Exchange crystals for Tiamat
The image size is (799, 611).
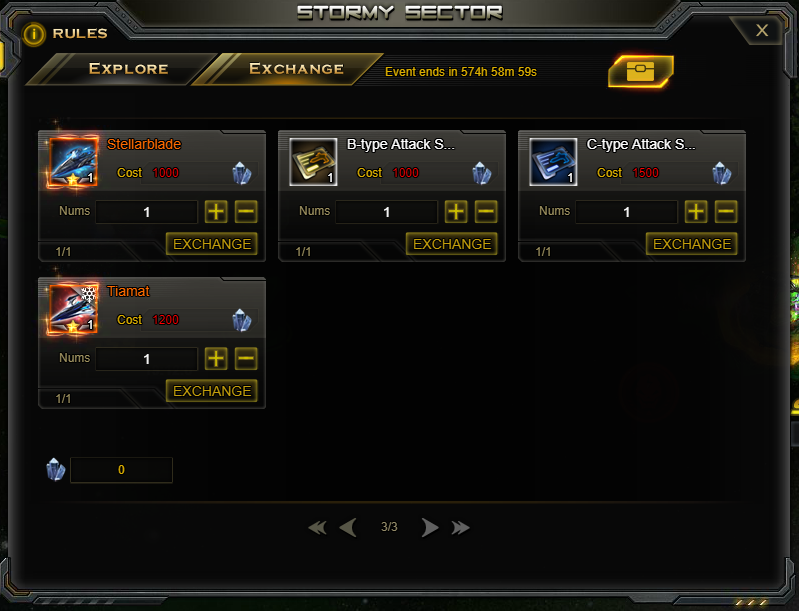click(x=212, y=391)
